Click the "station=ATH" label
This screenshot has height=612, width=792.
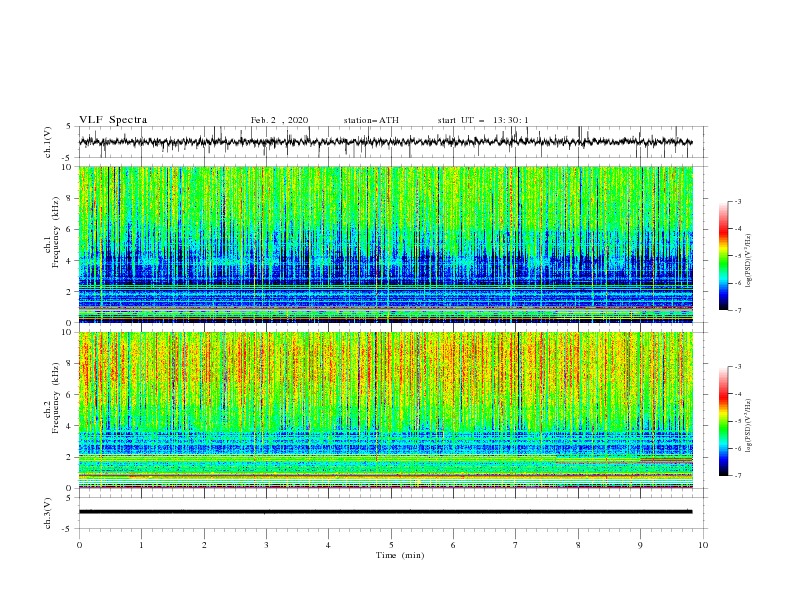click(371, 120)
